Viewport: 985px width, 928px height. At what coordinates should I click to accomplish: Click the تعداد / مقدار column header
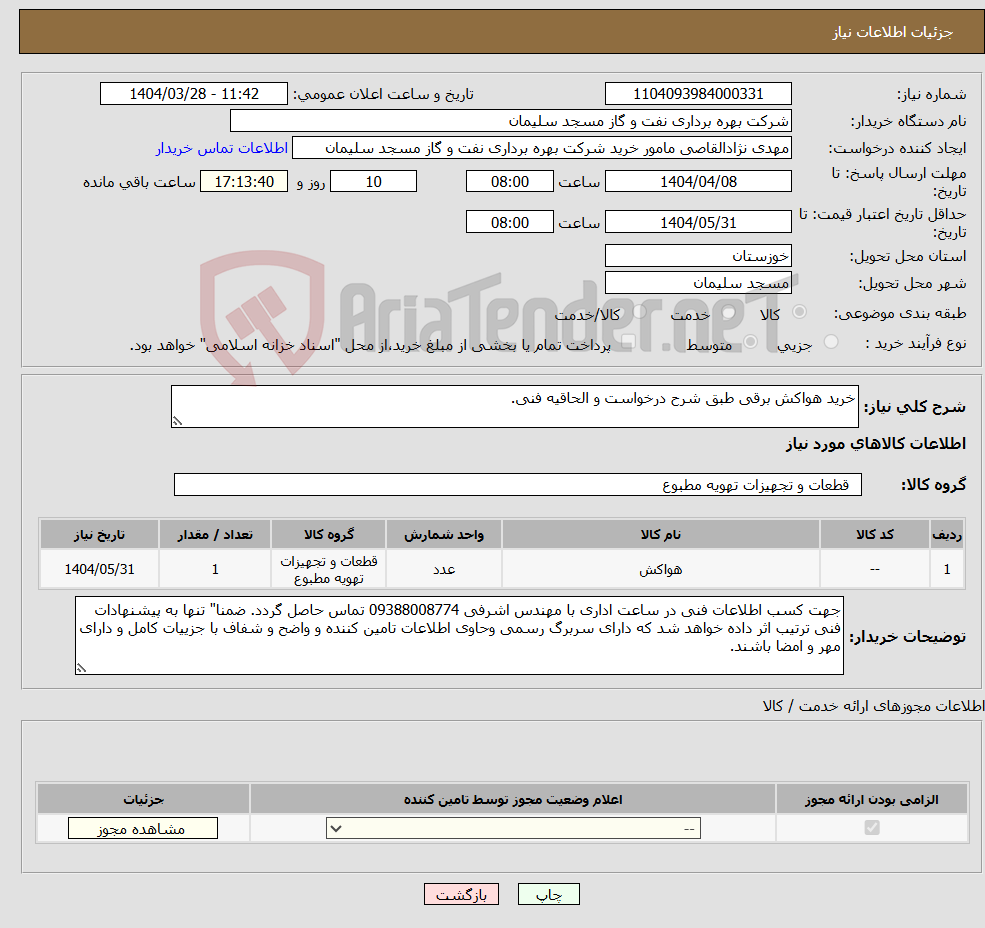tap(215, 534)
